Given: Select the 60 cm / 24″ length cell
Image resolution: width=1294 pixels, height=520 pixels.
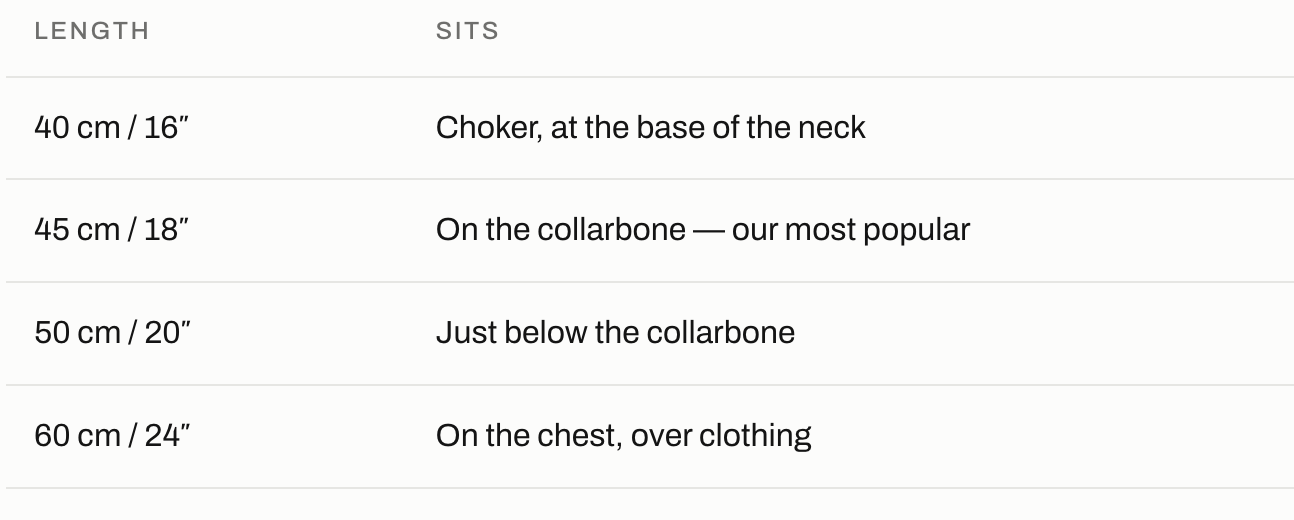Looking at the screenshot, I should click(113, 435).
